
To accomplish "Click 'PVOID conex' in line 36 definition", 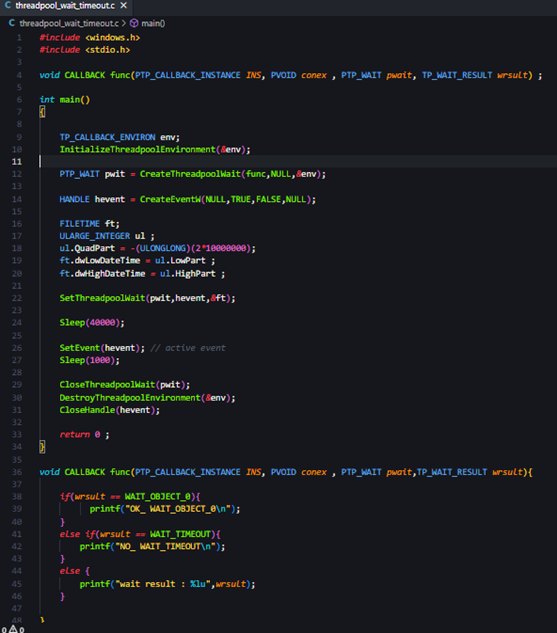I will 299,472.
